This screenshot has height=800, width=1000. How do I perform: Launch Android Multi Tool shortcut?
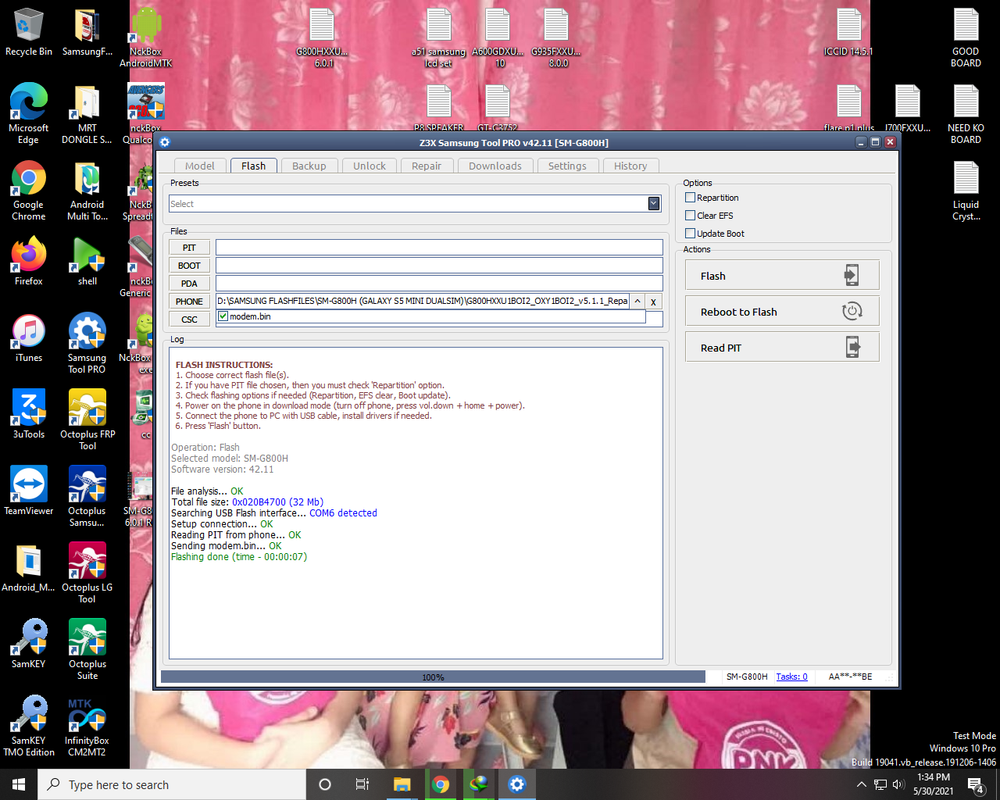coord(87,190)
